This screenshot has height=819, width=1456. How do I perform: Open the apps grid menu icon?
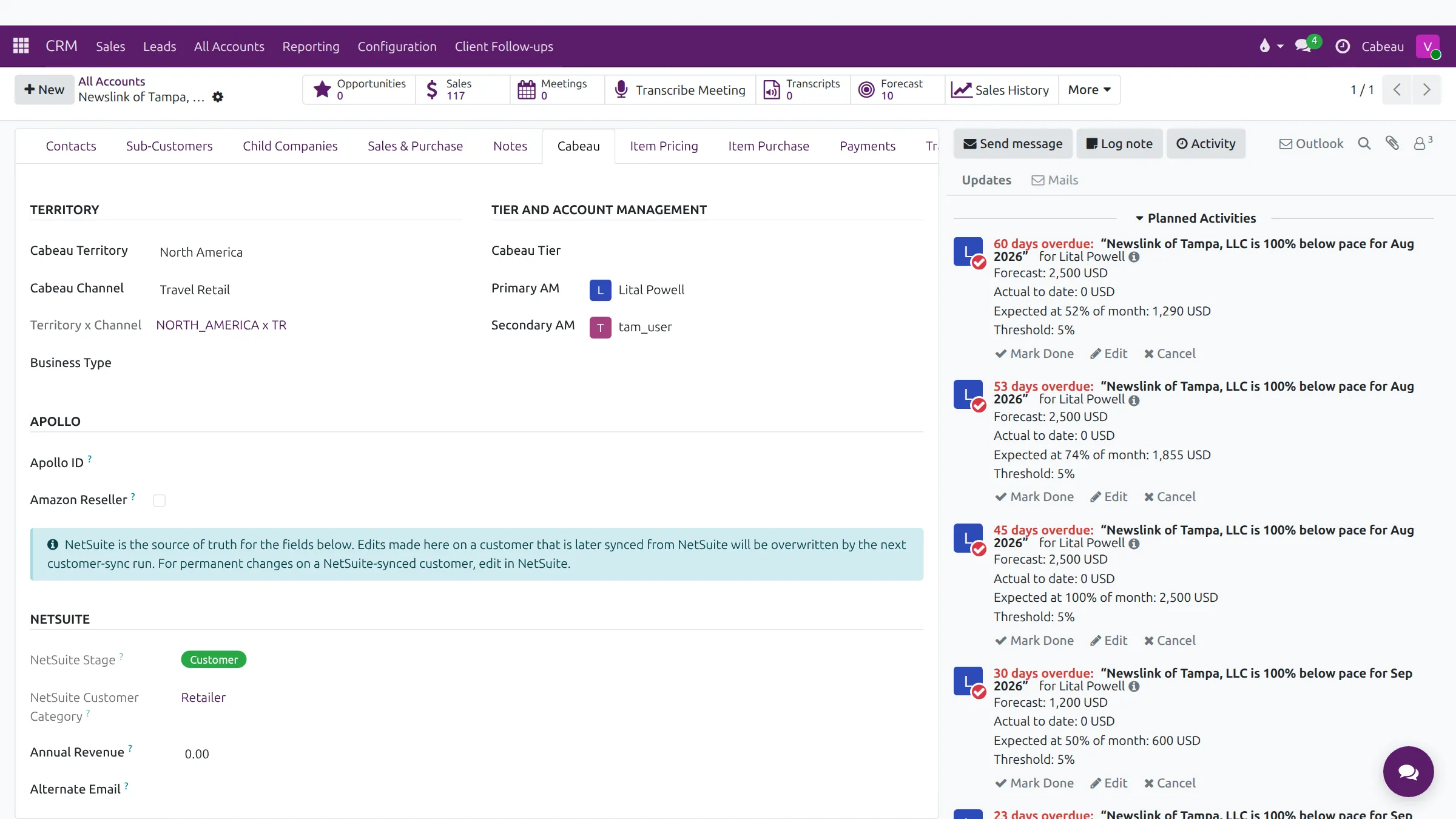(x=21, y=46)
